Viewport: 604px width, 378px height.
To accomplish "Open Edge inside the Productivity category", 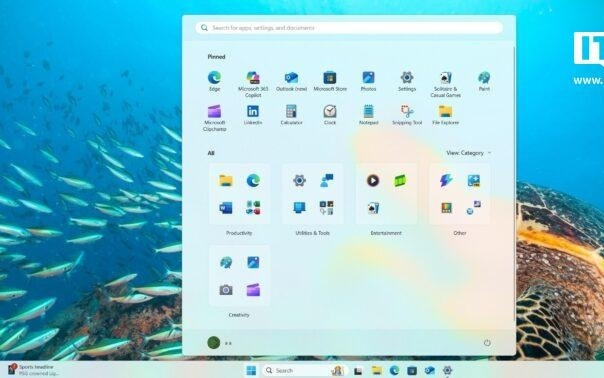I will click(253, 180).
